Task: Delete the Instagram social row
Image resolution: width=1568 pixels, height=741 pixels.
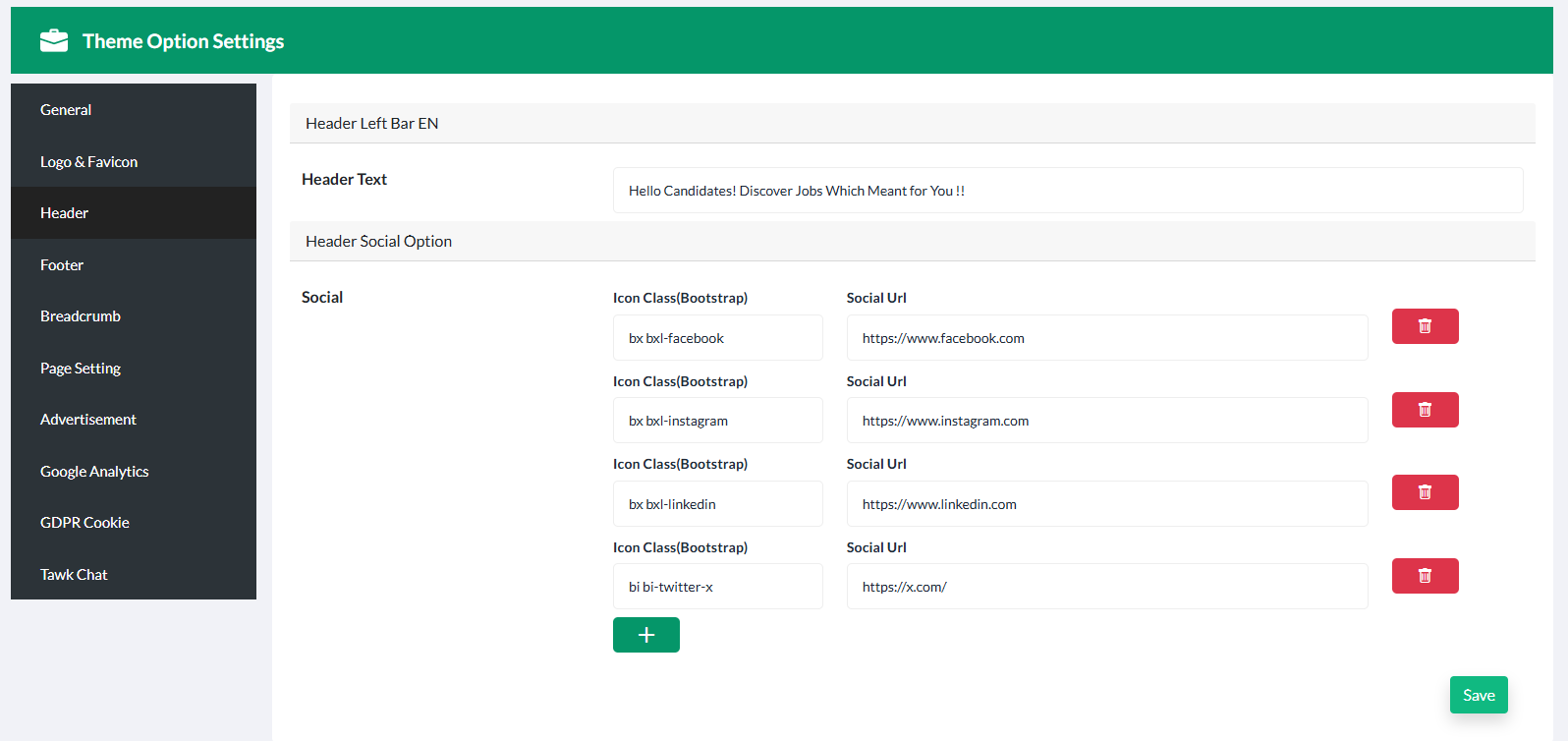Action: (x=1425, y=410)
